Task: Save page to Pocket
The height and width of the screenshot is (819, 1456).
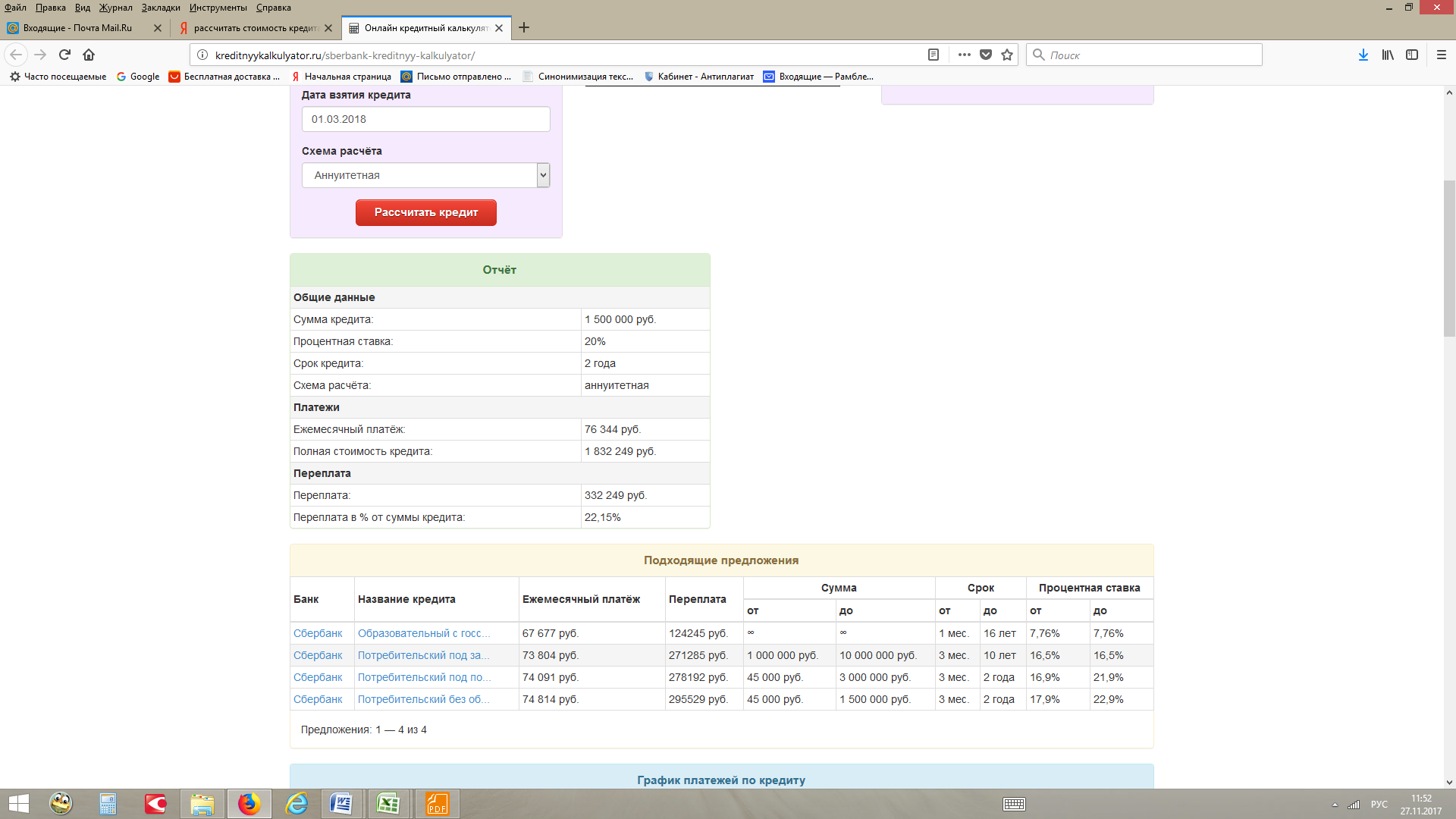Action: 986,55
